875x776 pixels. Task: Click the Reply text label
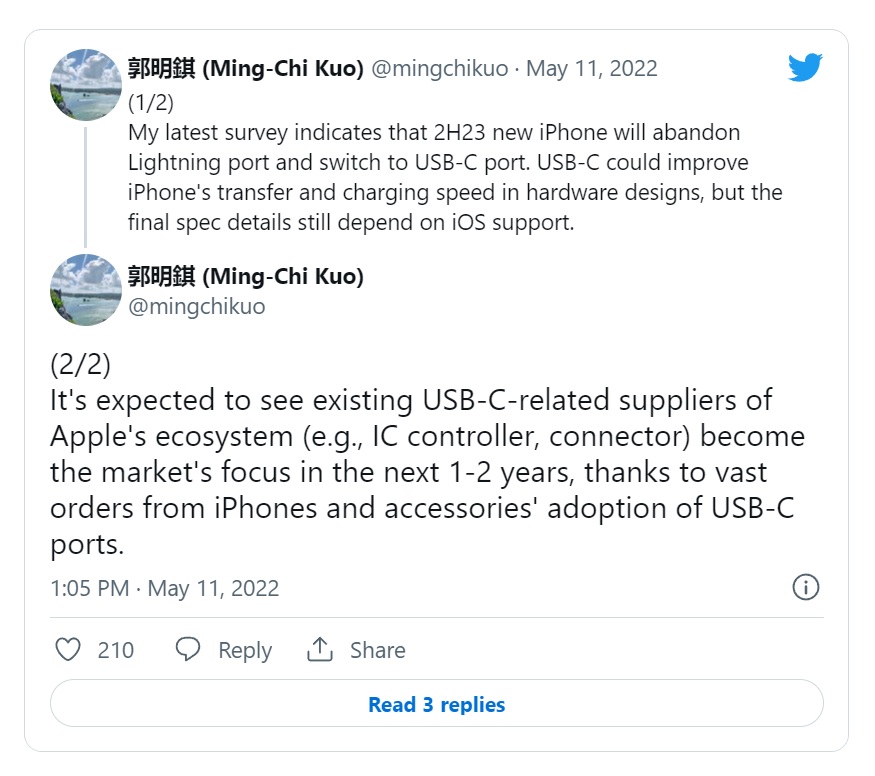[245, 651]
